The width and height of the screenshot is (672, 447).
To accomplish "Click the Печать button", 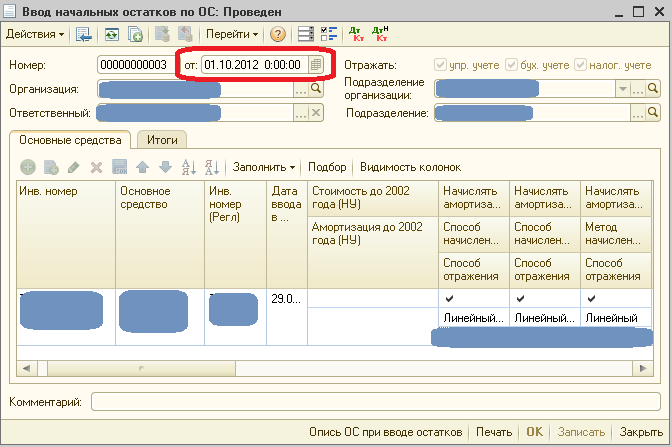I will point(494,432).
